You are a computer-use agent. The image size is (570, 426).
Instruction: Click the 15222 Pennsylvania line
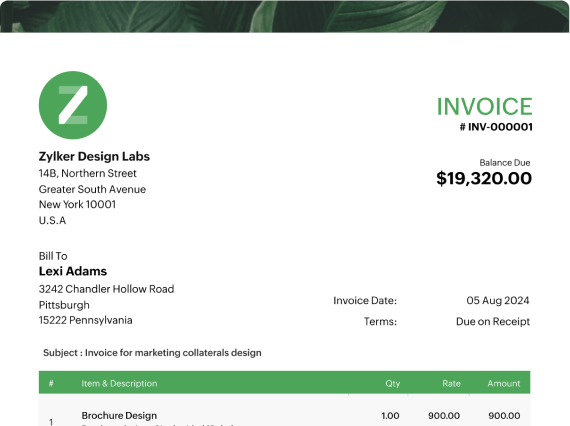click(x=85, y=320)
